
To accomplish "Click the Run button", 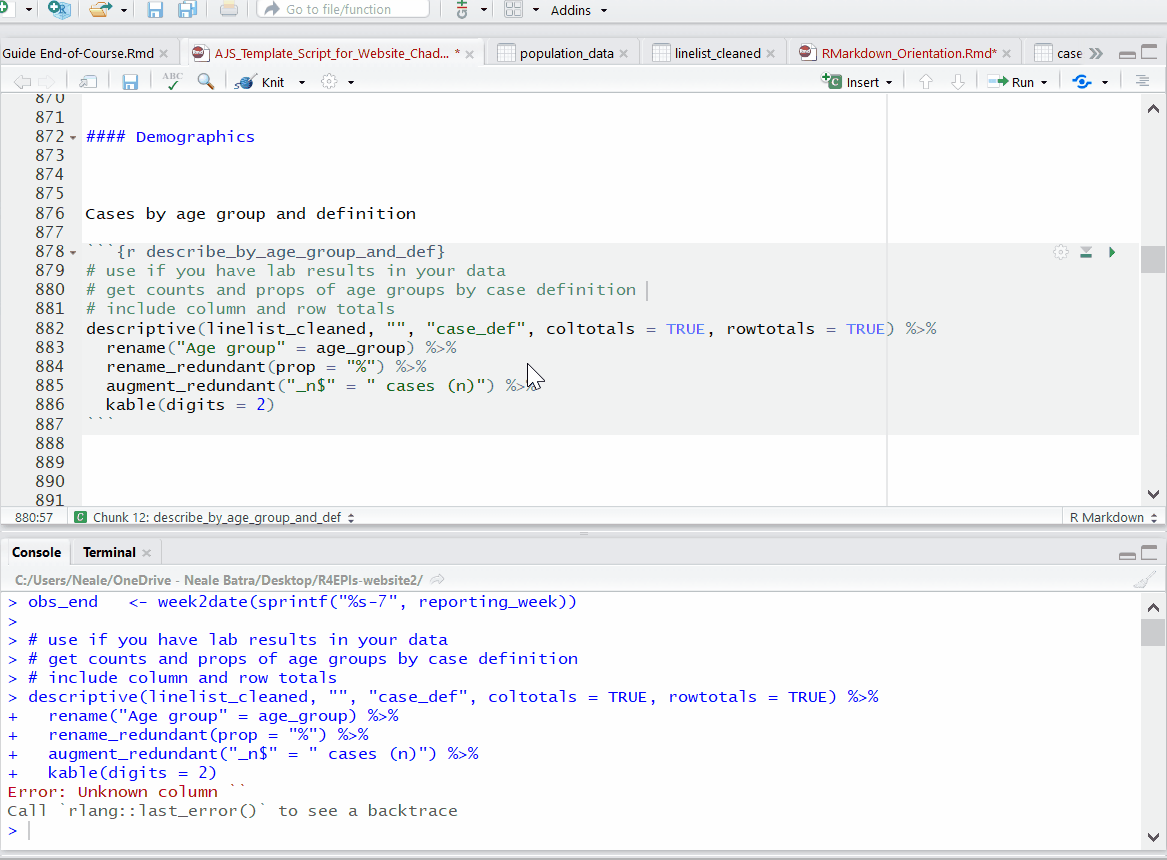I will coord(1012,82).
